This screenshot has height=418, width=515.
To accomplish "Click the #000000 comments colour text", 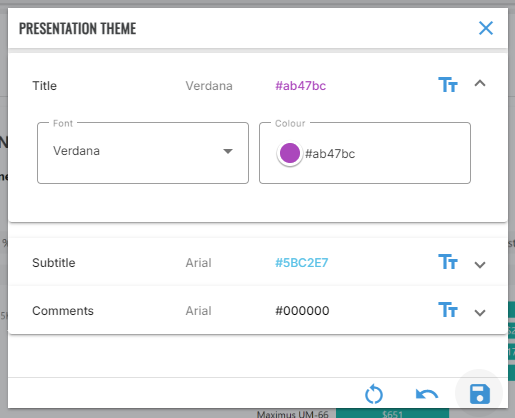I will coord(302,311).
